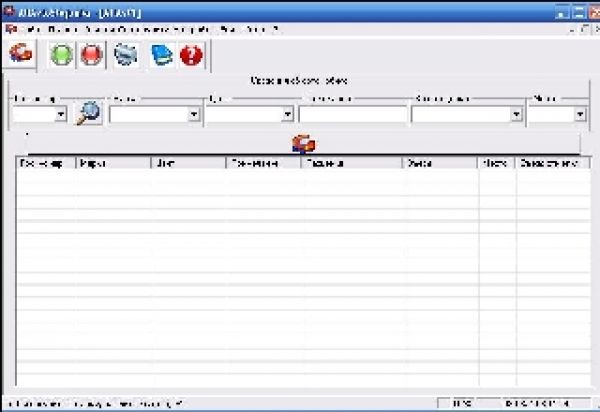Click the application icon in the title bar
The height and width of the screenshot is (412, 600).
pos(9,11)
